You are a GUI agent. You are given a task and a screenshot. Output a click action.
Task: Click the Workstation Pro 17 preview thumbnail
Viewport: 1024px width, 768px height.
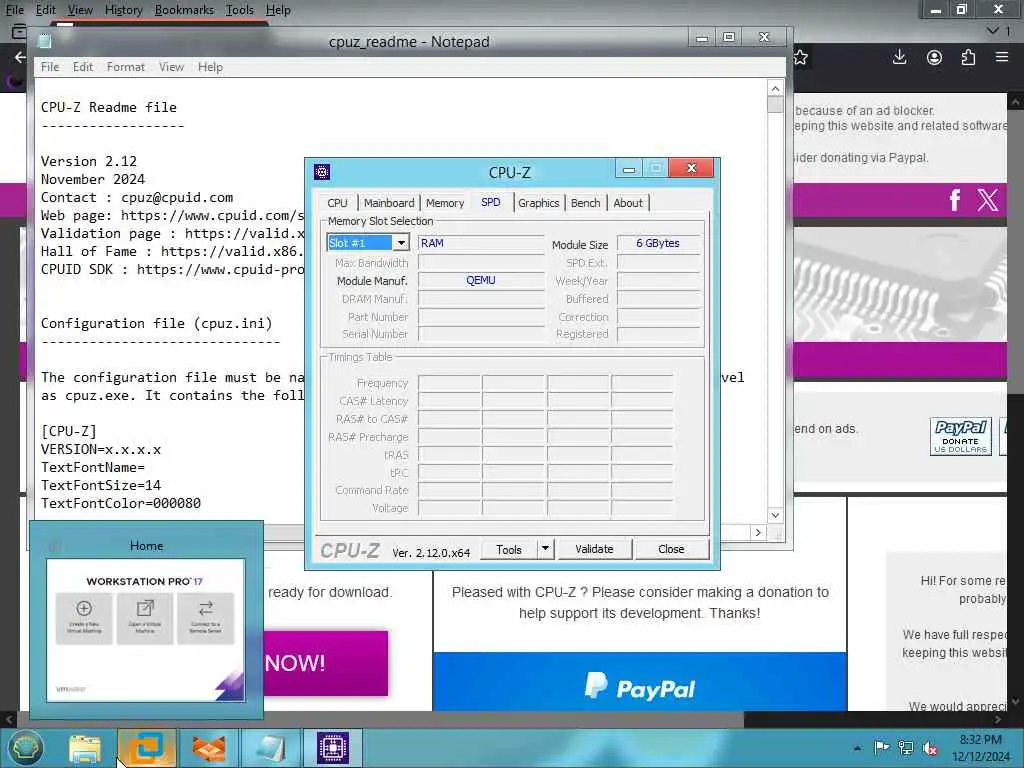click(x=146, y=630)
